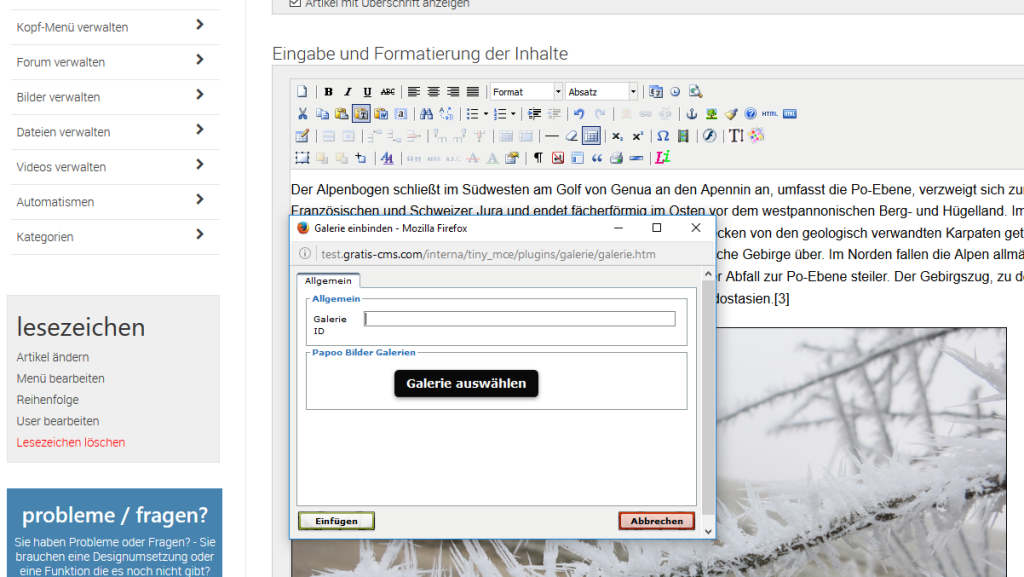Open the Find and Replace tool
The height and width of the screenshot is (577, 1024).
point(447,113)
